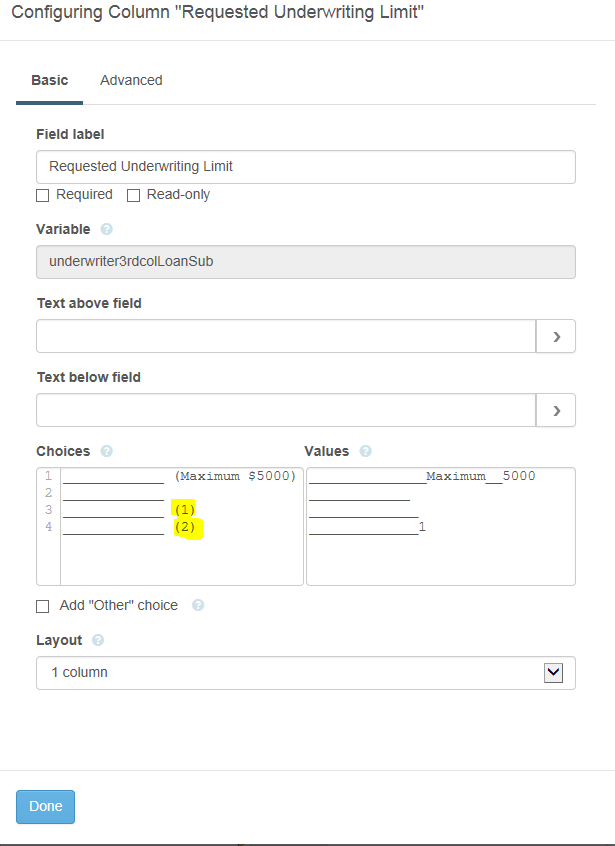Open the Layout 1 column dropdown

click(x=306, y=673)
